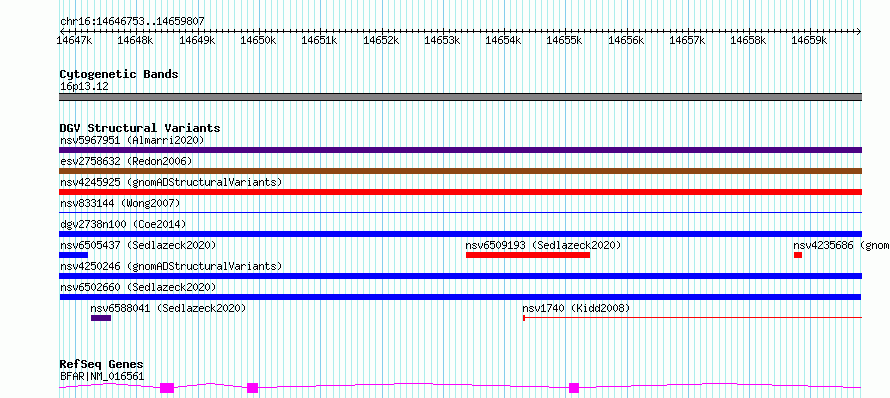The width and height of the screenshot is (890, 398).
Task: Open the nsv4245925 (gnomADStructuralVariants) label
Action: click(x=171, y=182)
